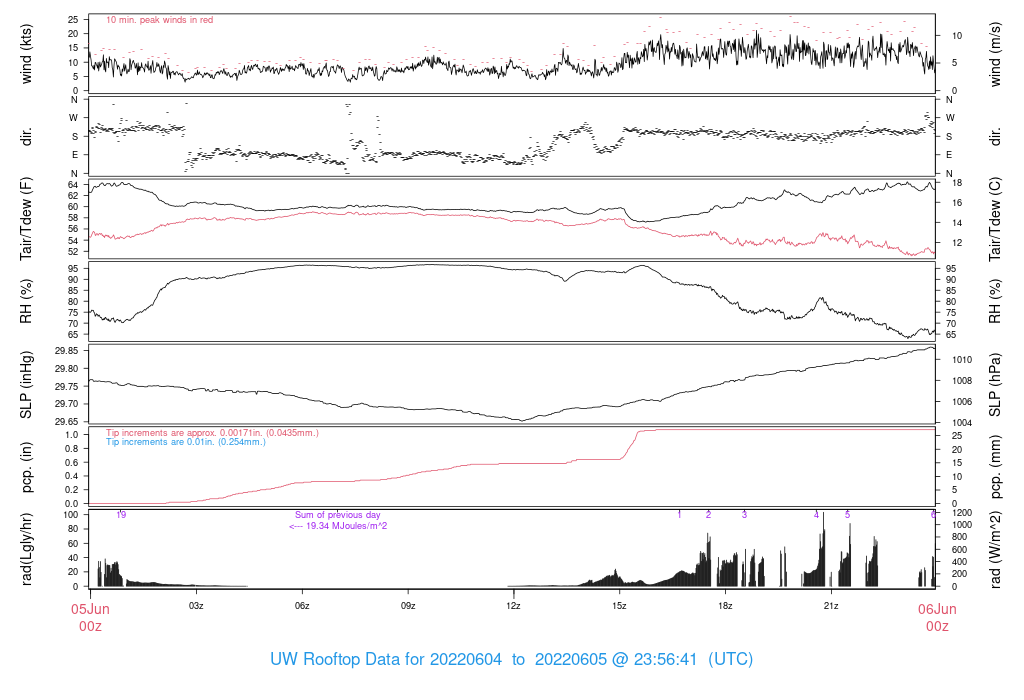Select the '06z' time tick

pyautogui.click(x=302, y=606)
